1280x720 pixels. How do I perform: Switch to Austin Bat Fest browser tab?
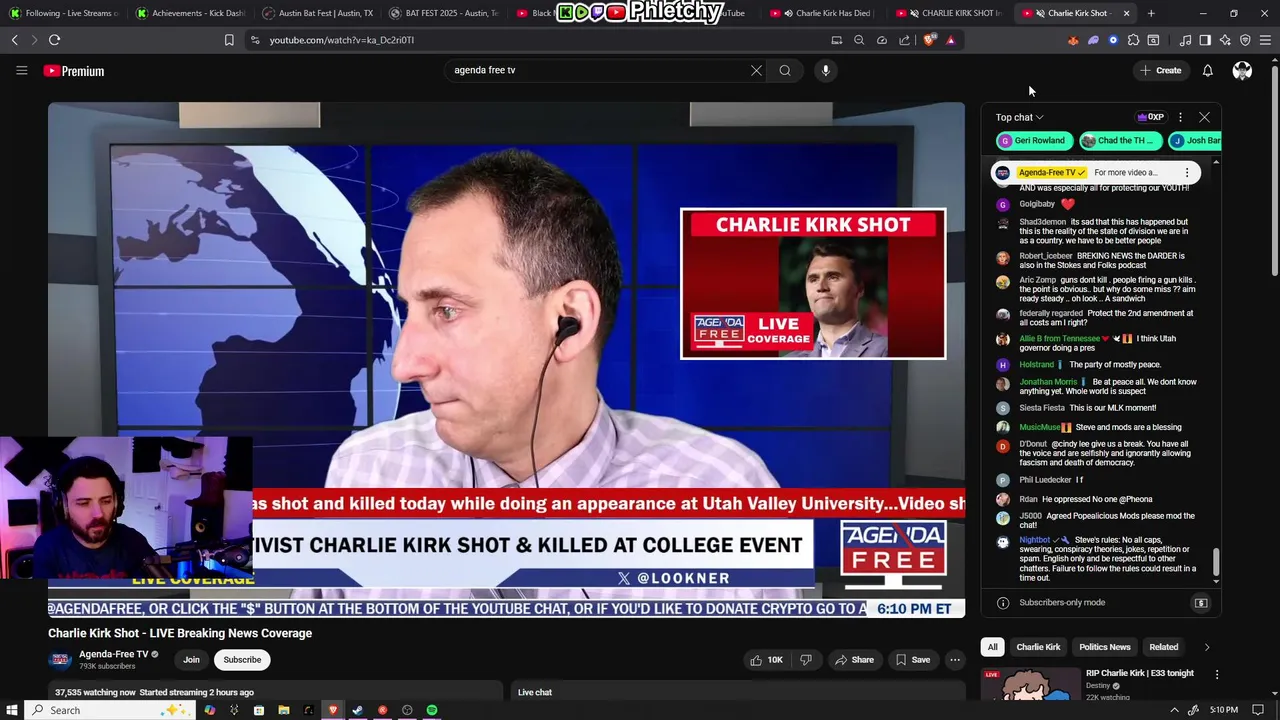tap(318, 13)
